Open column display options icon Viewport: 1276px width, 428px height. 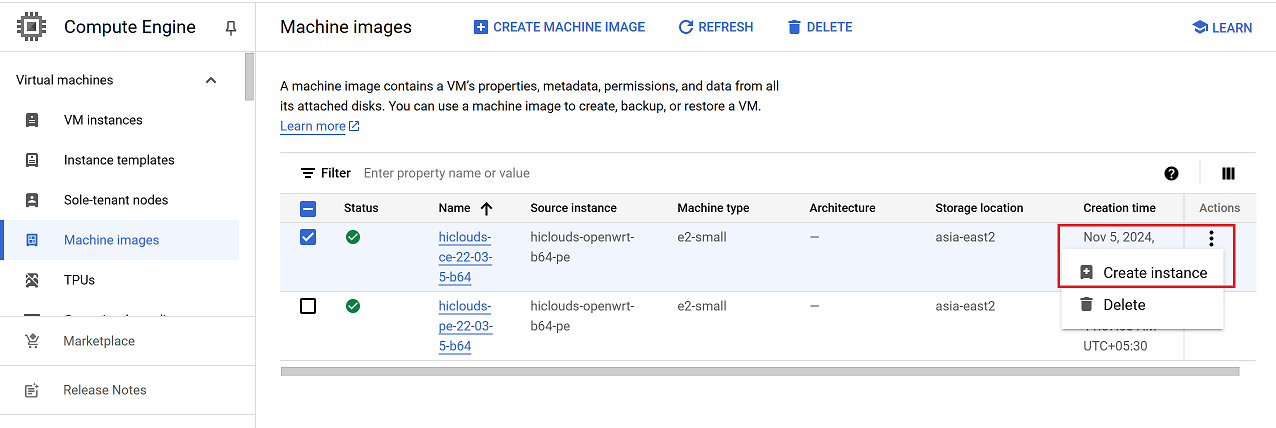pos(1228,173)
